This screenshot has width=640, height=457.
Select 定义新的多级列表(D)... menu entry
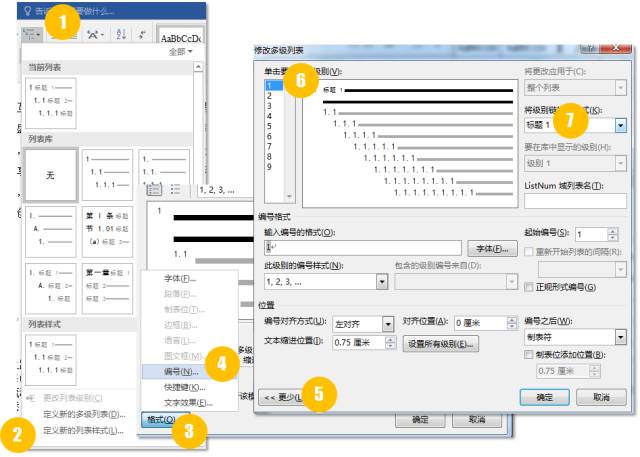(84, 414)
